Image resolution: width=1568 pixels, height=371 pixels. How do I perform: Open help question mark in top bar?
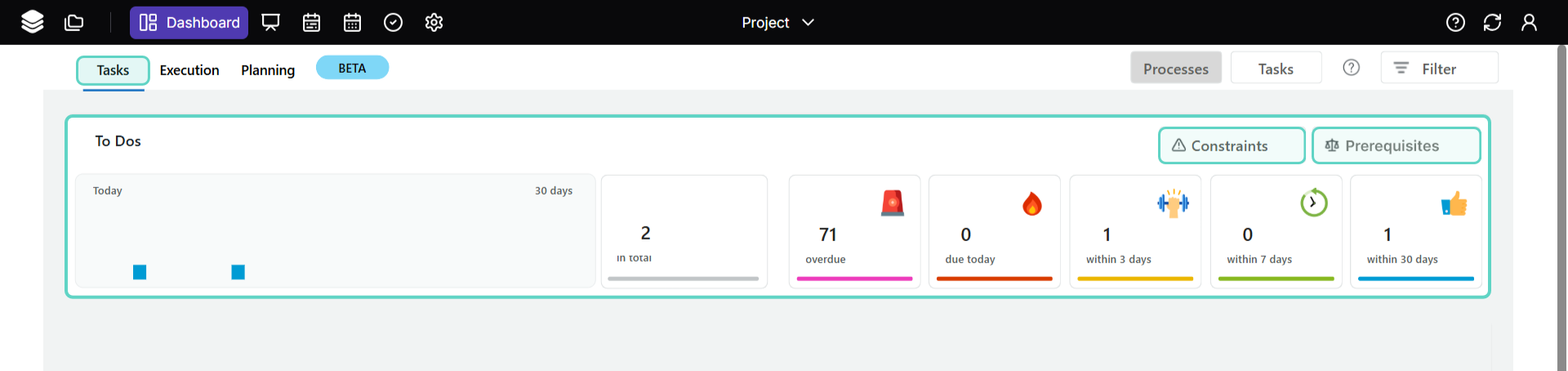pyautogui.click(x=1455, y=22)
